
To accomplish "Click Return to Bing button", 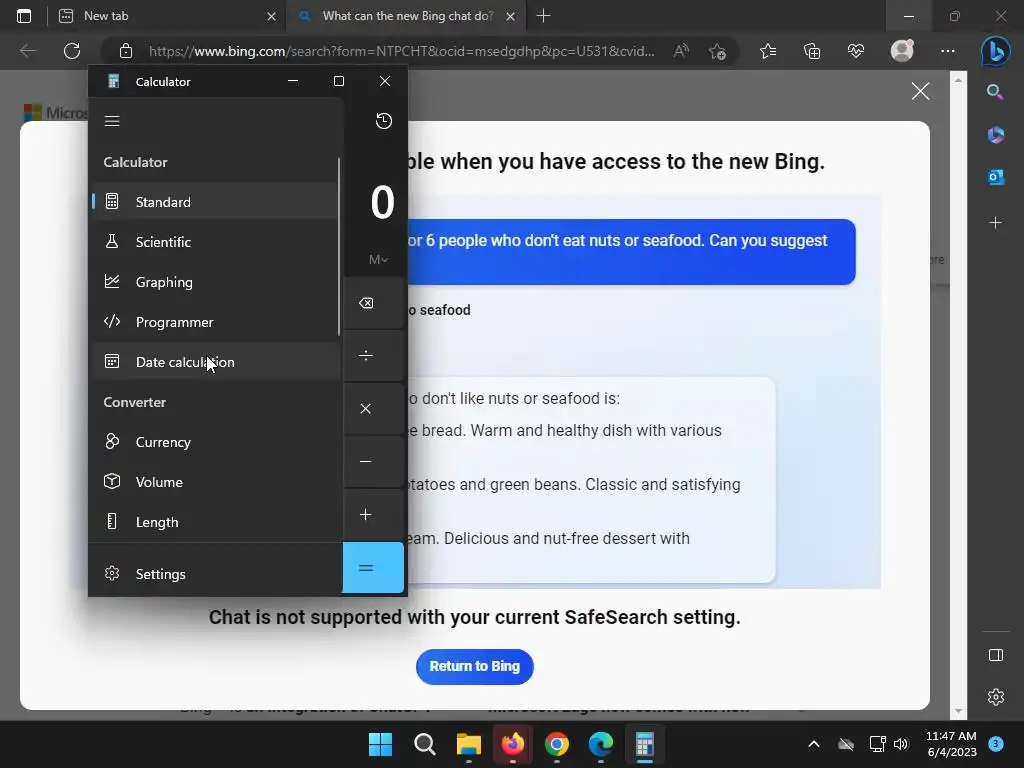I will [x=475, y=667].
